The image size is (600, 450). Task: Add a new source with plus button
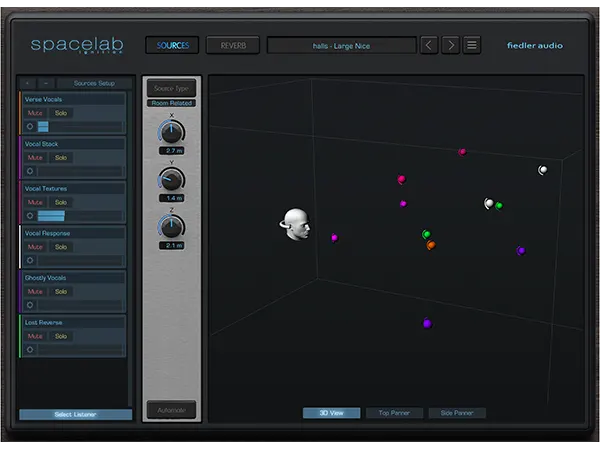click(x=28, y=83)
